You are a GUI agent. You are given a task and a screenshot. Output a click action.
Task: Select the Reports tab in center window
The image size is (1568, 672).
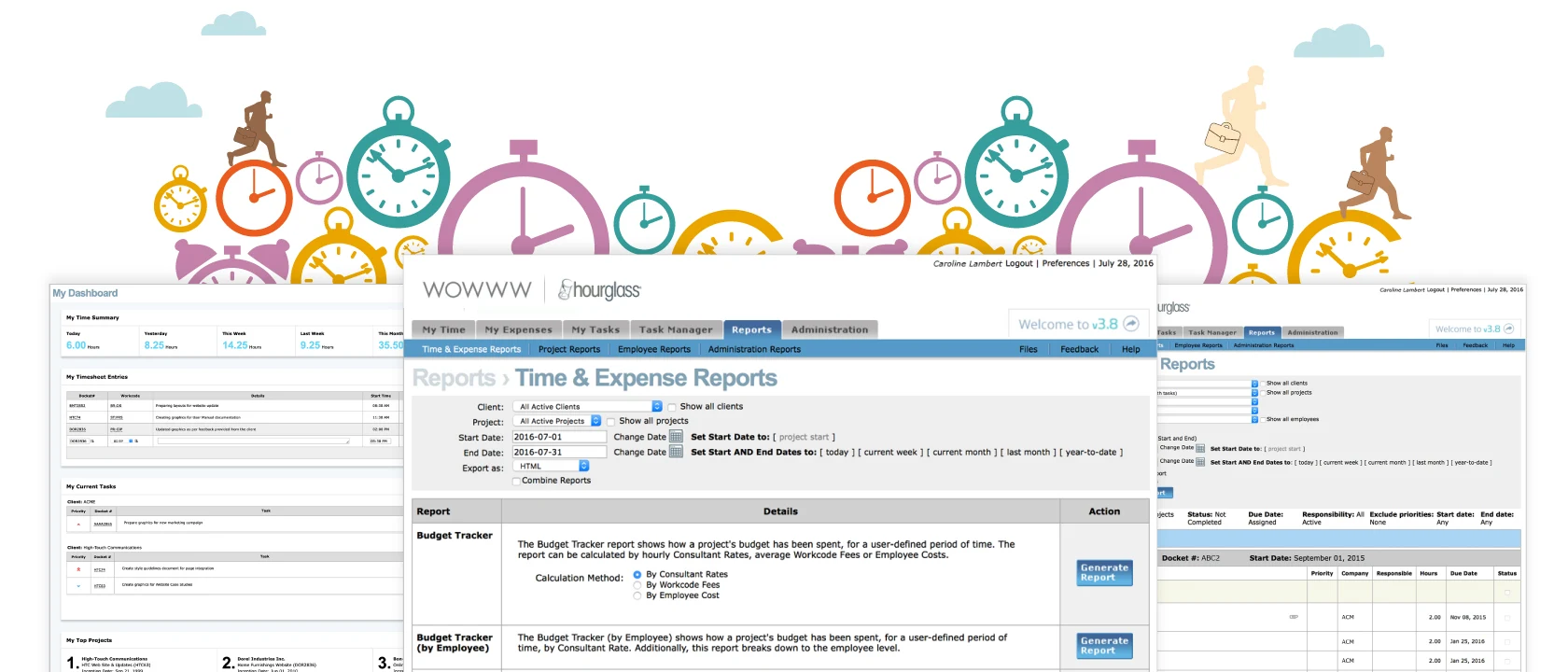751,329
